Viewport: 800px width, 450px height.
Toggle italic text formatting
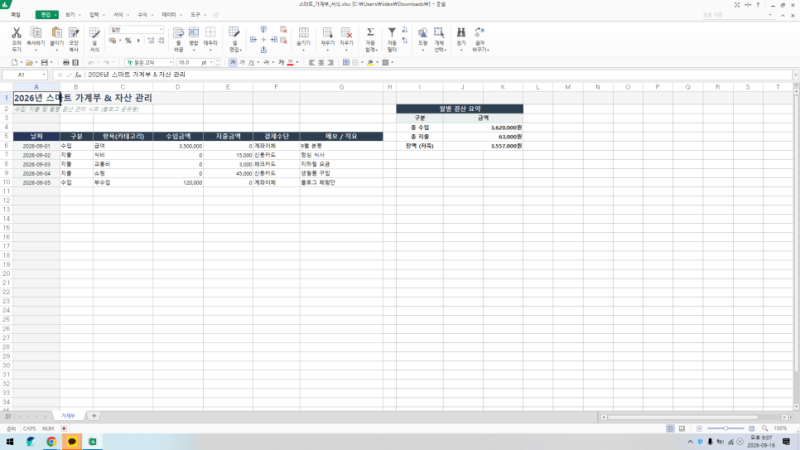coord(242,62)
